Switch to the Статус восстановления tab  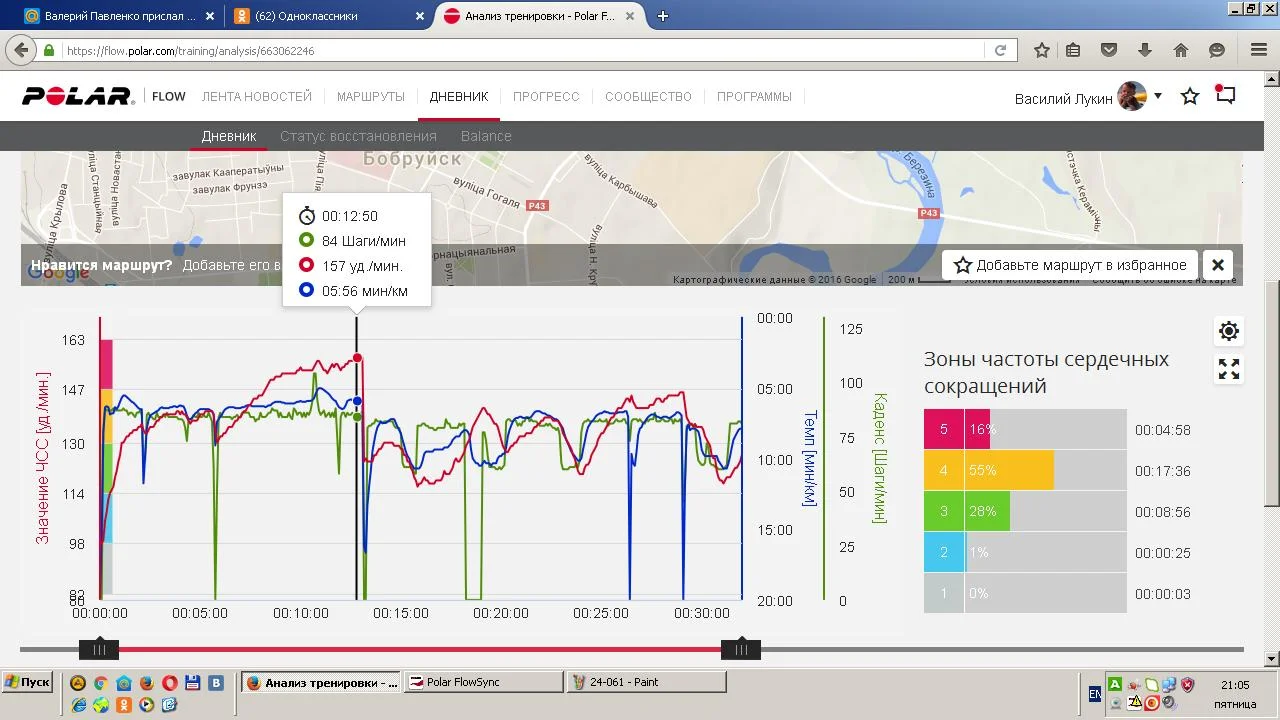click(x=358, y=136)
